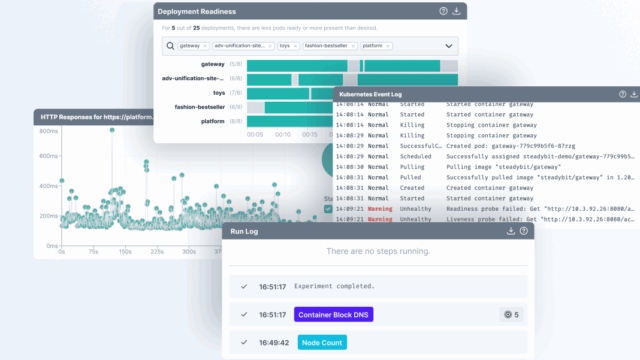Remove the gateway filter tag

pos(205,46)
